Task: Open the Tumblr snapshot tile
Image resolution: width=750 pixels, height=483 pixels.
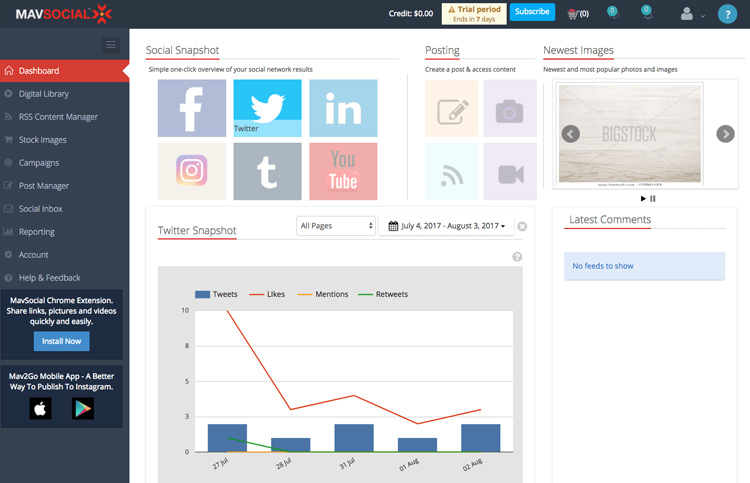Action: 267,171
